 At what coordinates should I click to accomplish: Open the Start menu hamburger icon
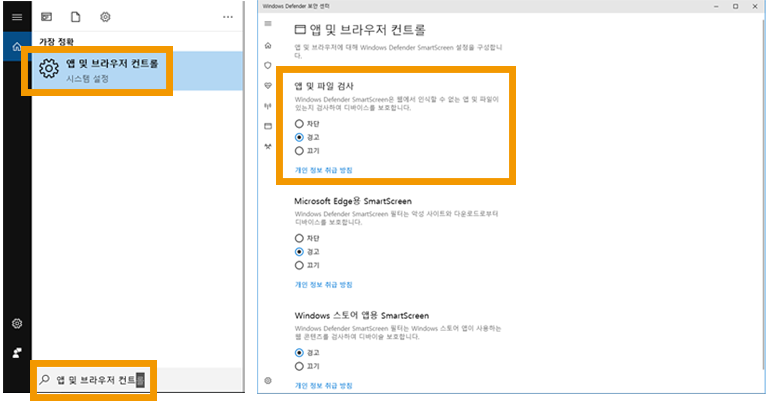pos(17,17)
